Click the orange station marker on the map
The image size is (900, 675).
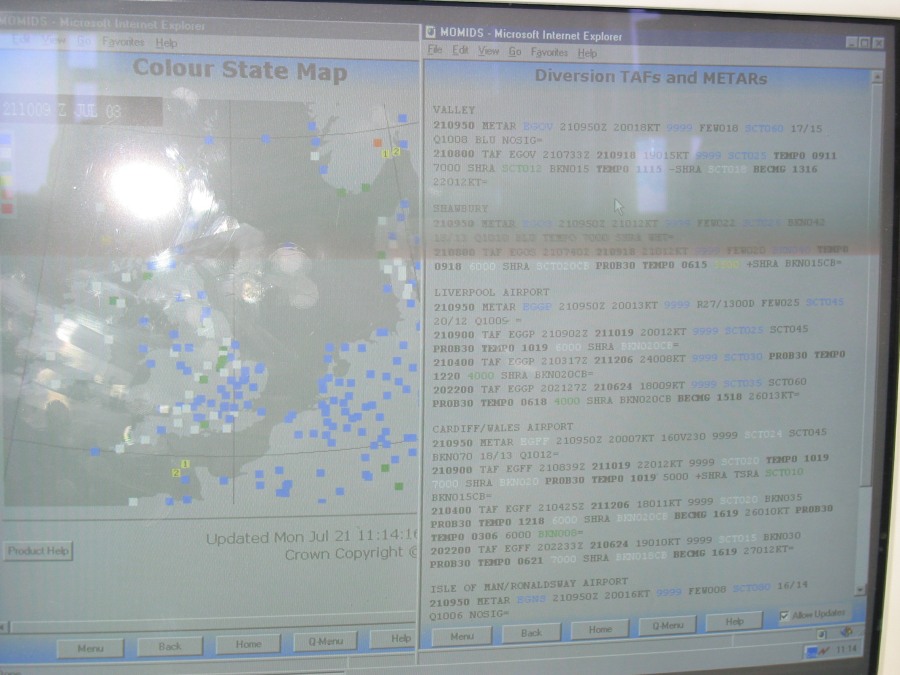tap(377, 142)
